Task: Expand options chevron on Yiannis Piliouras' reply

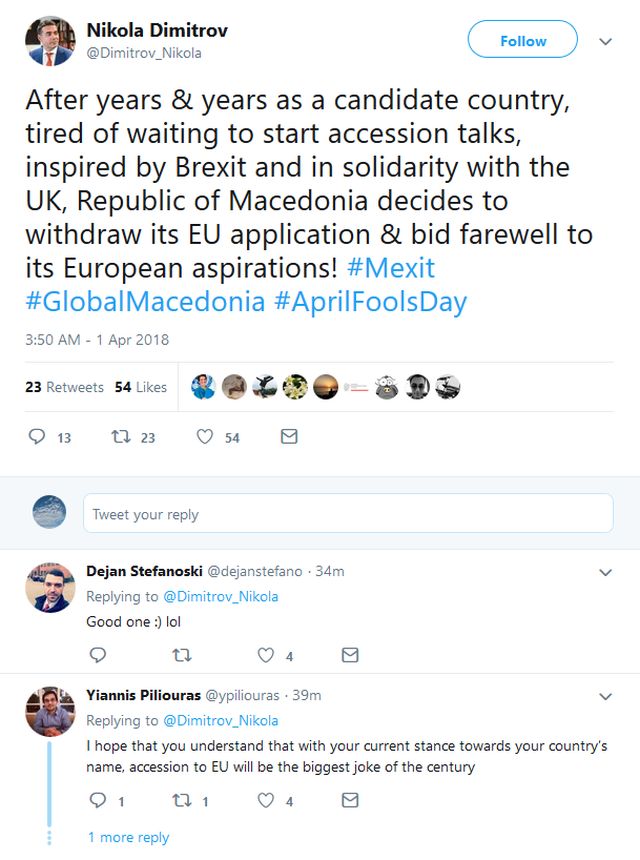Action: tap(605, 696)
